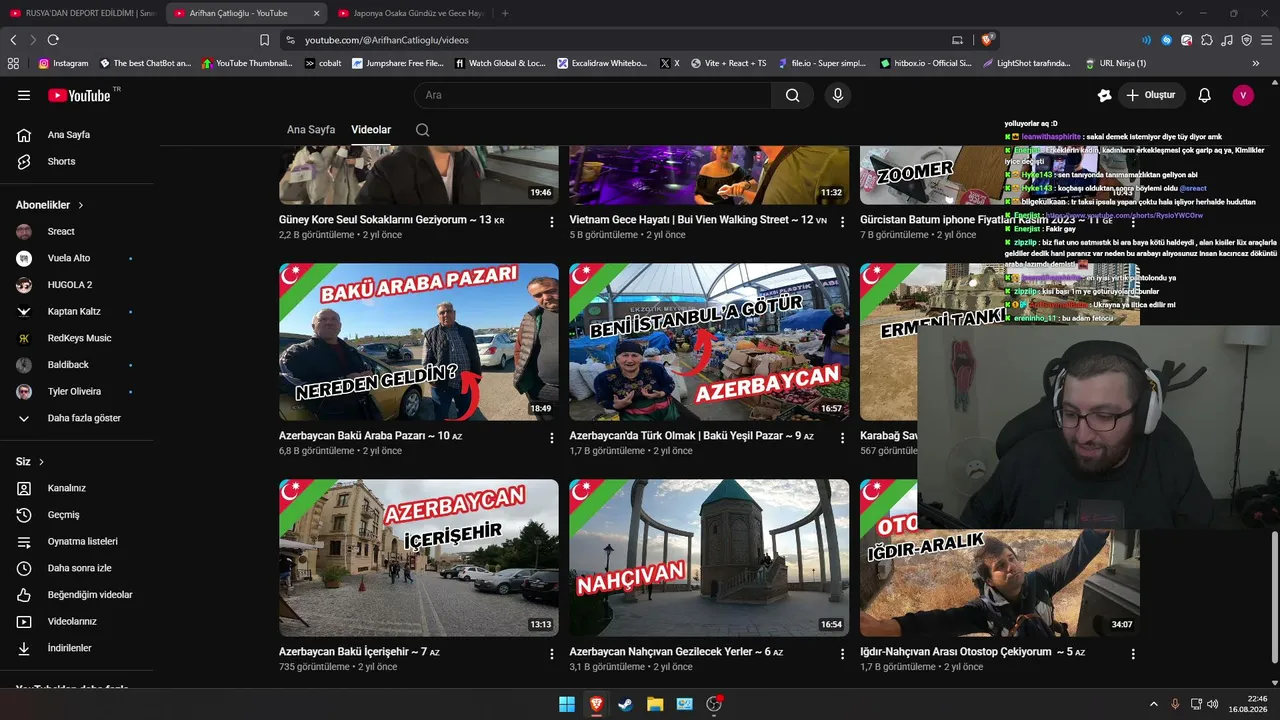Expand the Siz section chevron
1280x720 pixels.
click(42, 462)
